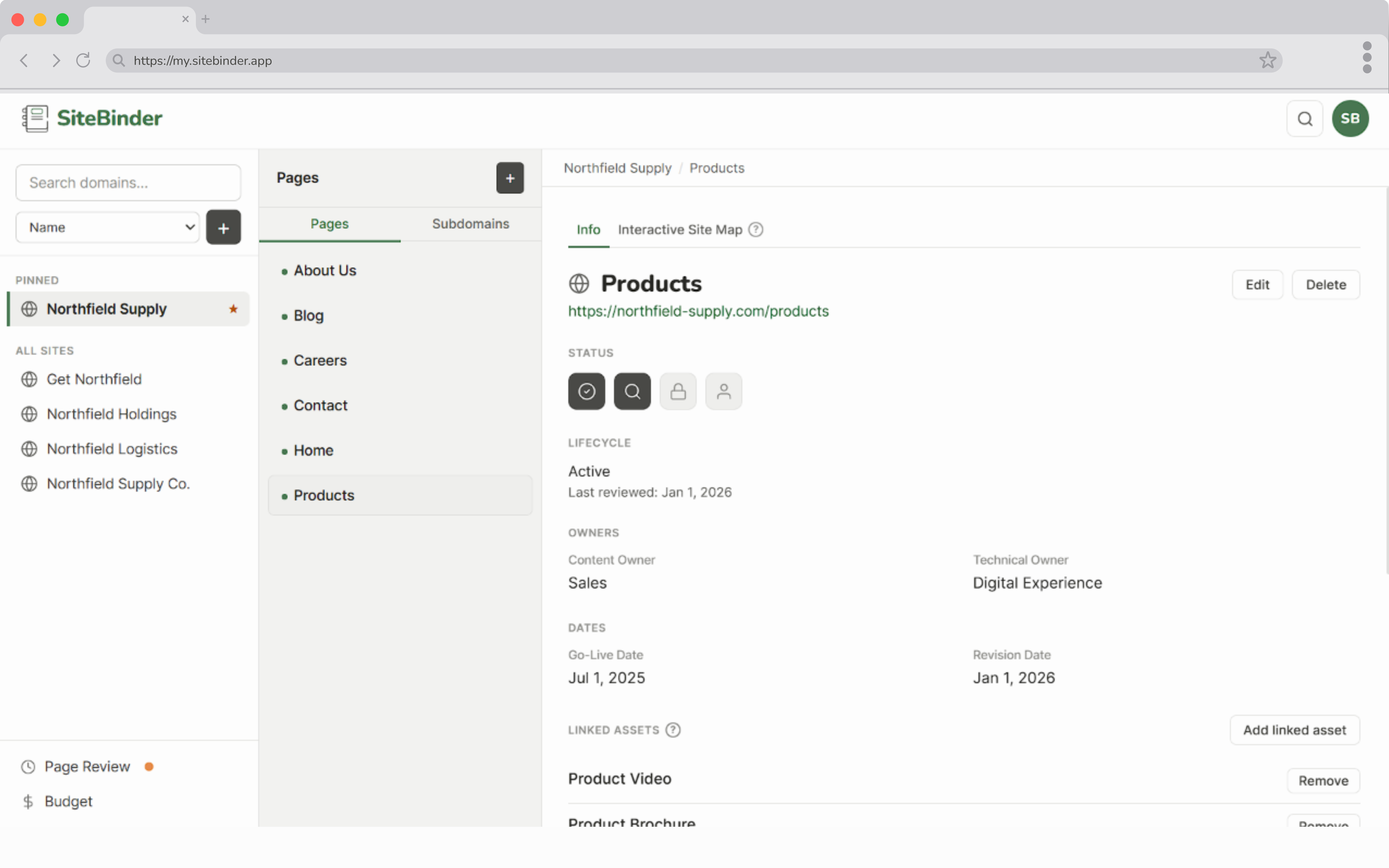Toggle the search indexed status icon

click(x=632, y=391)
